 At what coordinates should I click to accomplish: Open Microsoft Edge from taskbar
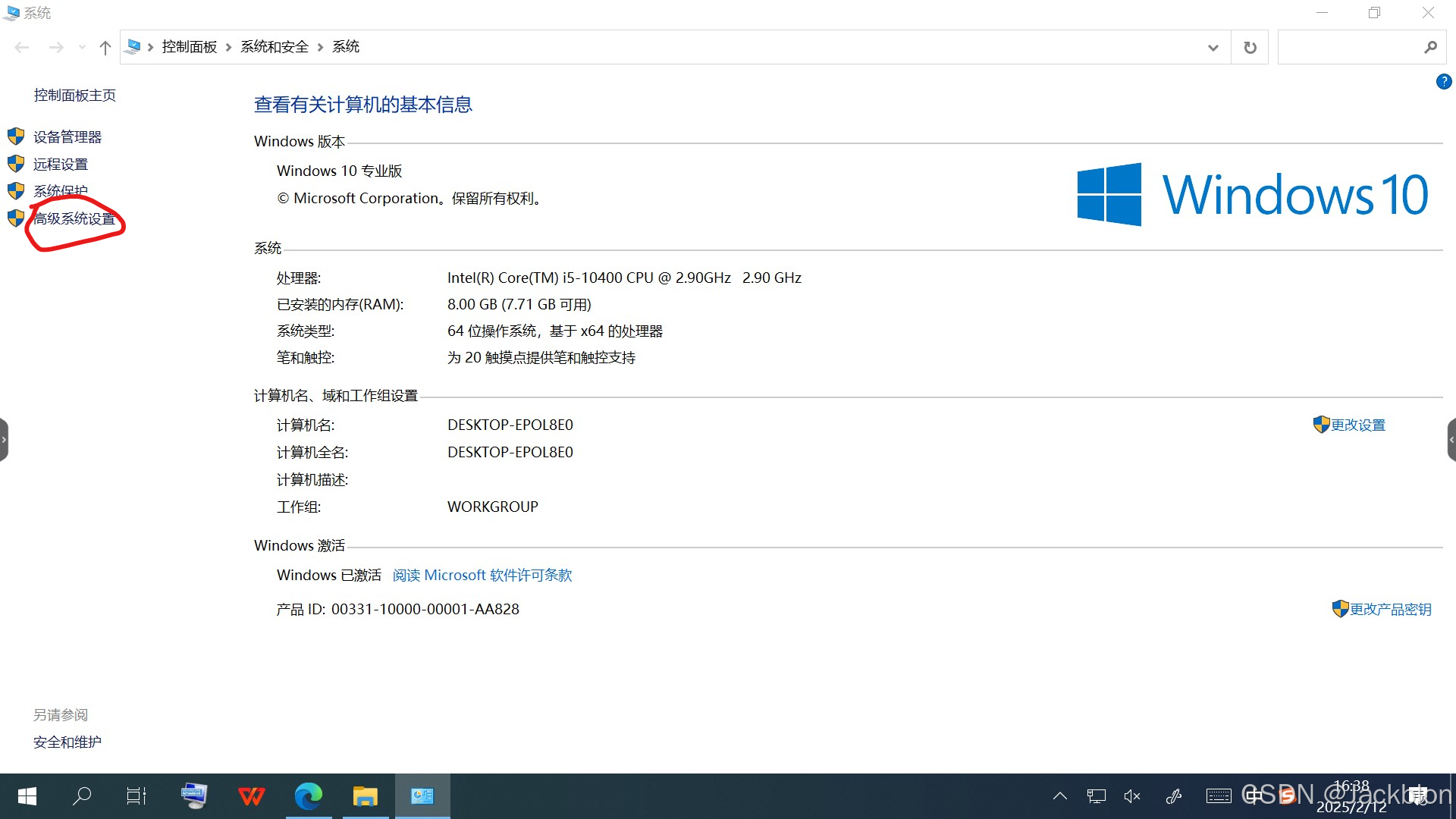[308, 795]
